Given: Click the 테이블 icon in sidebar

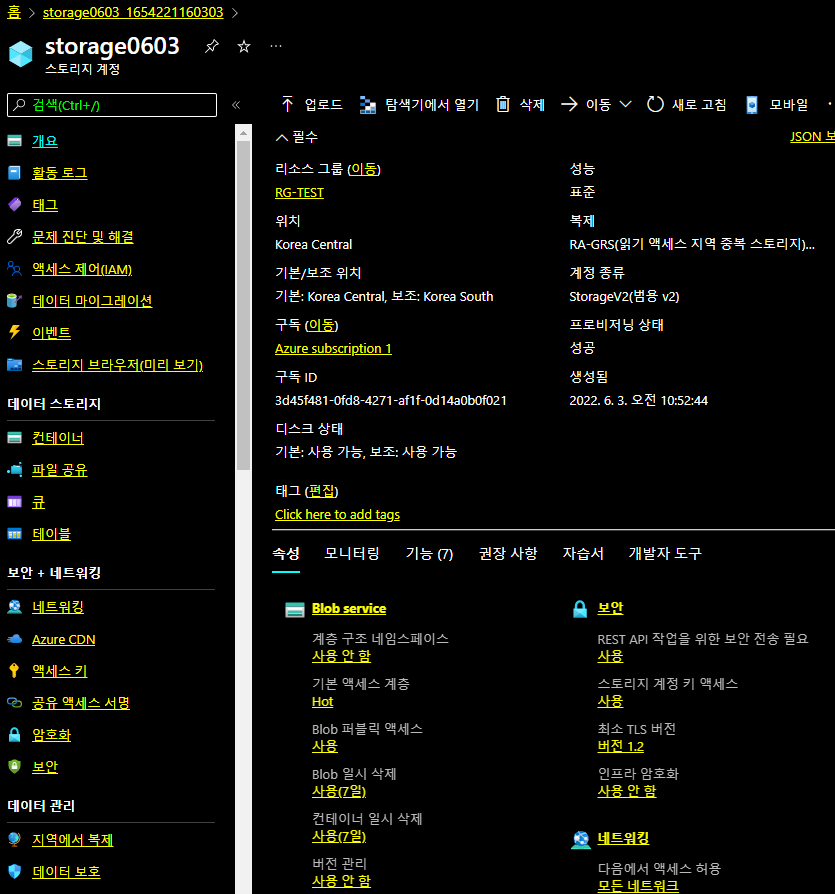Looking at the screenshot, I should tap(15, 534).
